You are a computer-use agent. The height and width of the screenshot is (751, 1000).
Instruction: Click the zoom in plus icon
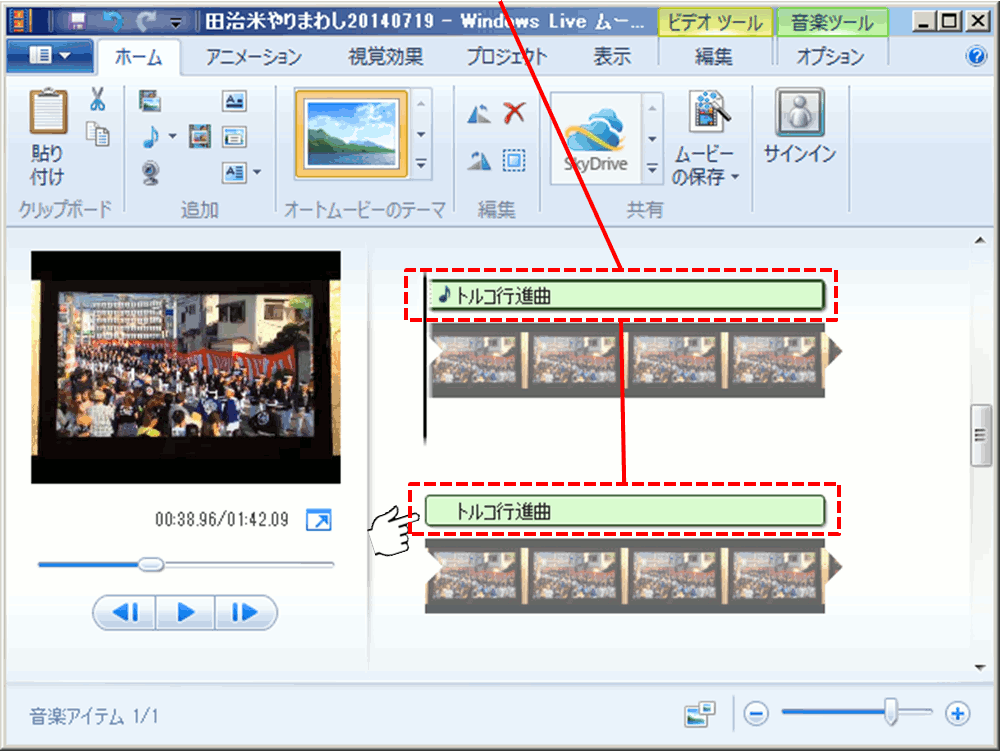[958, 713]
